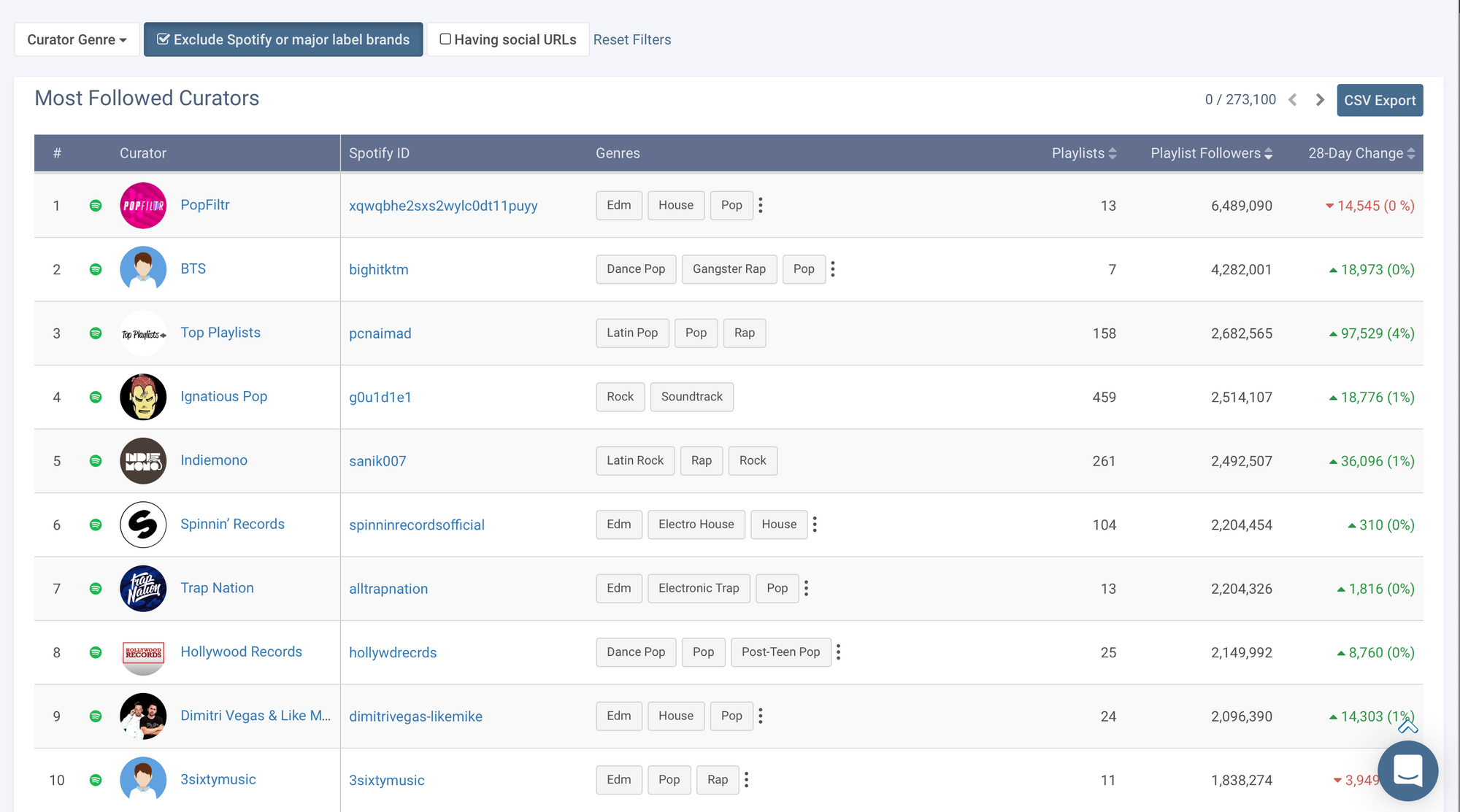Enable Having social URLs checkbox

(445, 39)
